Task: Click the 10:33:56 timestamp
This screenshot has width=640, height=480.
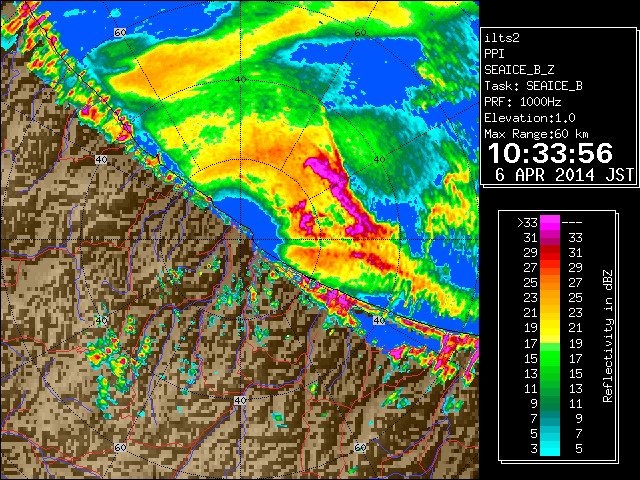Action: pos(550,153)
